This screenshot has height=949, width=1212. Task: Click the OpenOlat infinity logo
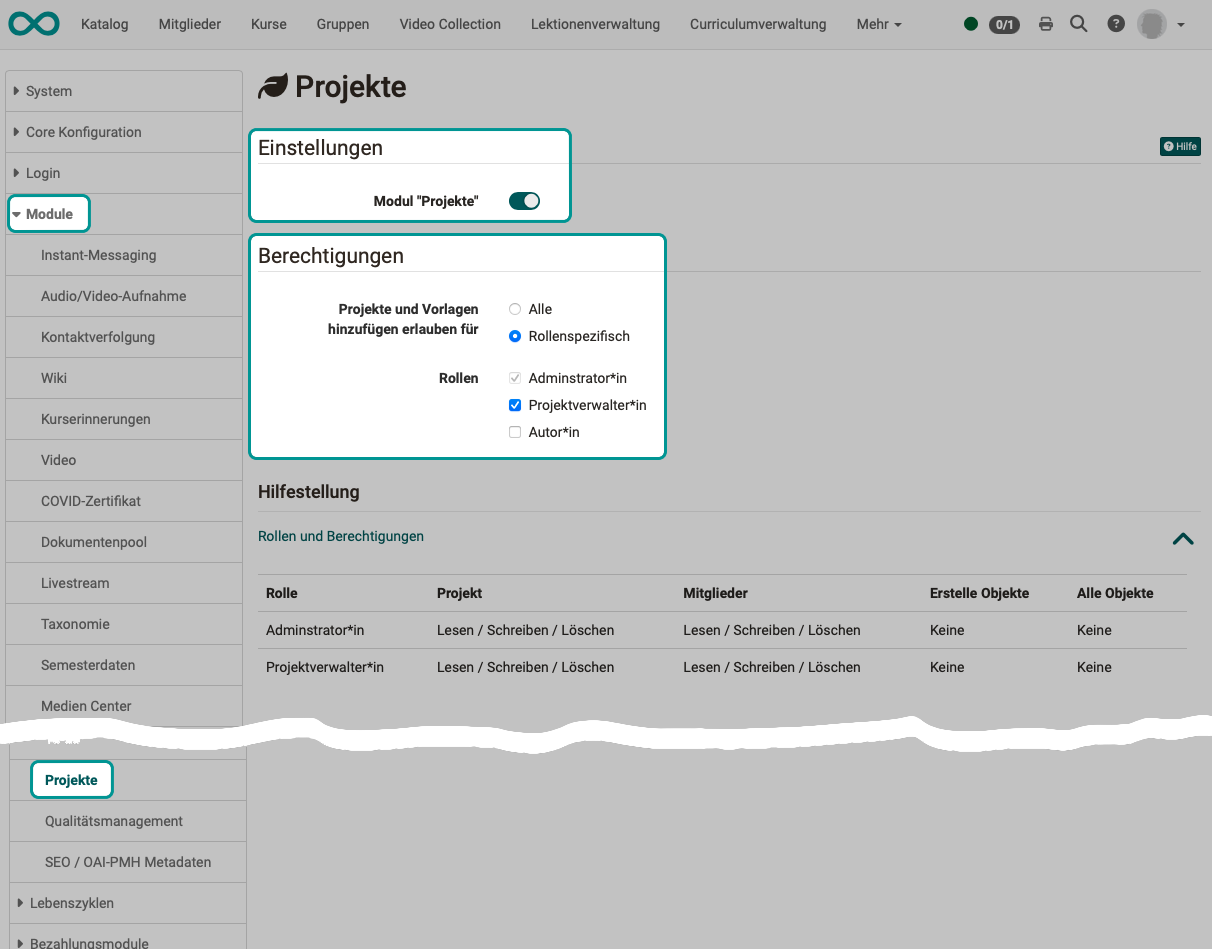pos(34,24)
